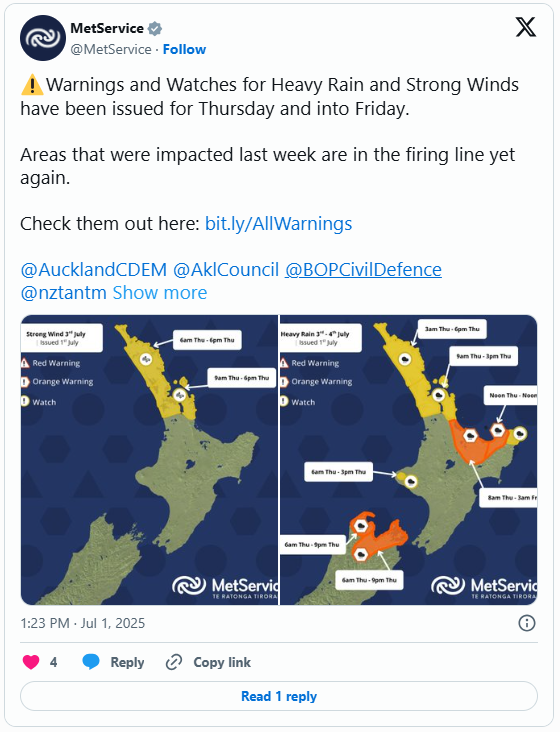
Task: Click the reply speech bubble icon
Action: (x=91, y=662)
